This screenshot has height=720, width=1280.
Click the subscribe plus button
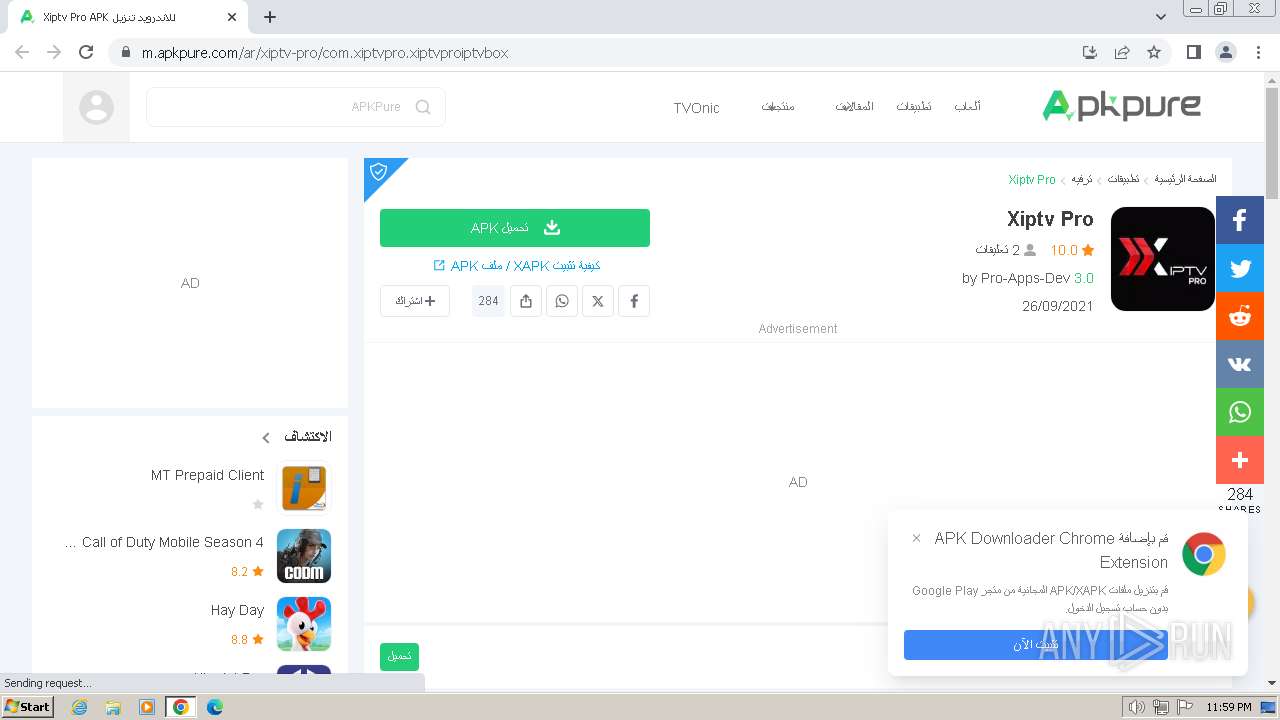point(415,301)
